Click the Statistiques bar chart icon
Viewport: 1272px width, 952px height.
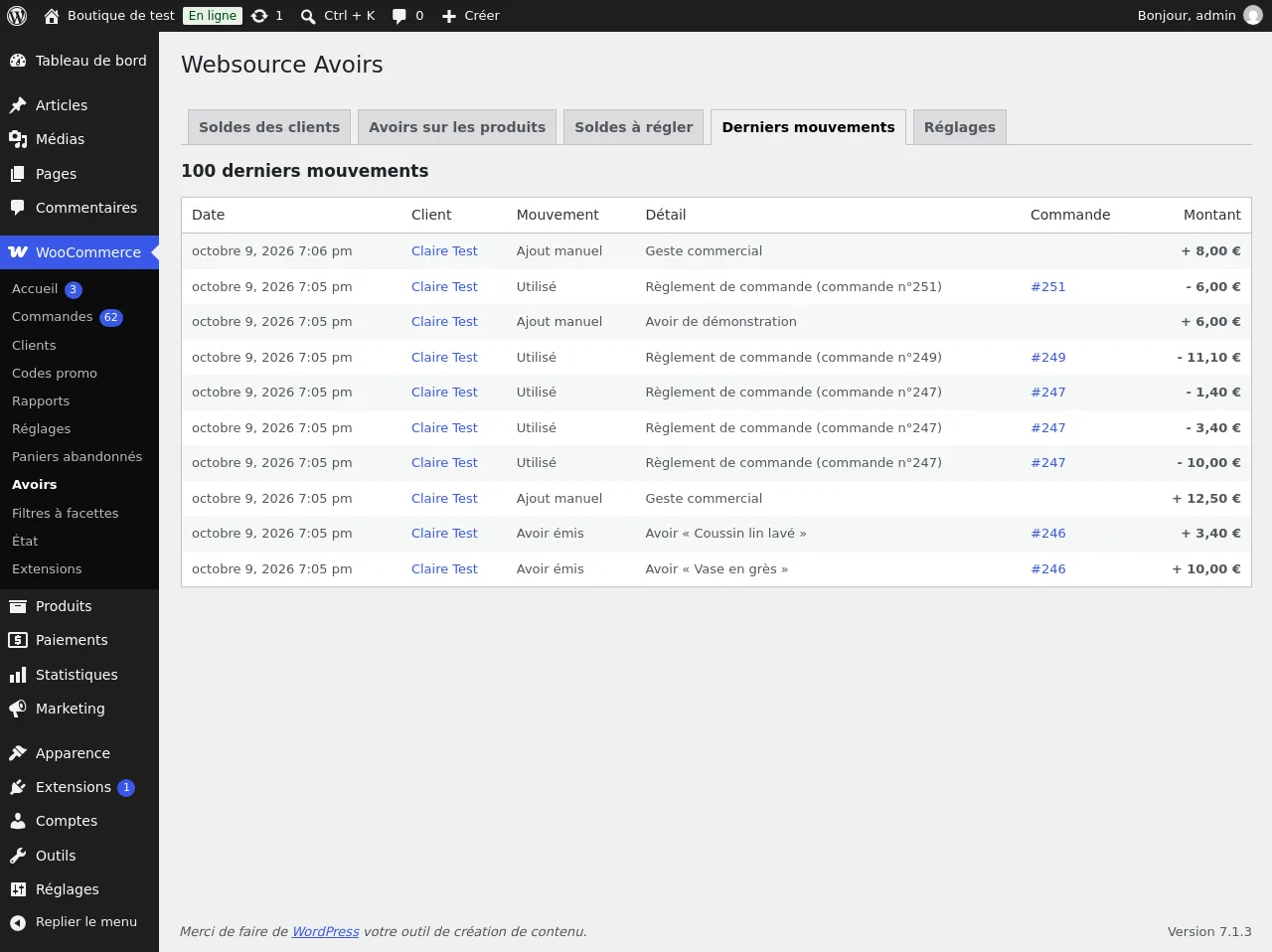tap(18, 675)
